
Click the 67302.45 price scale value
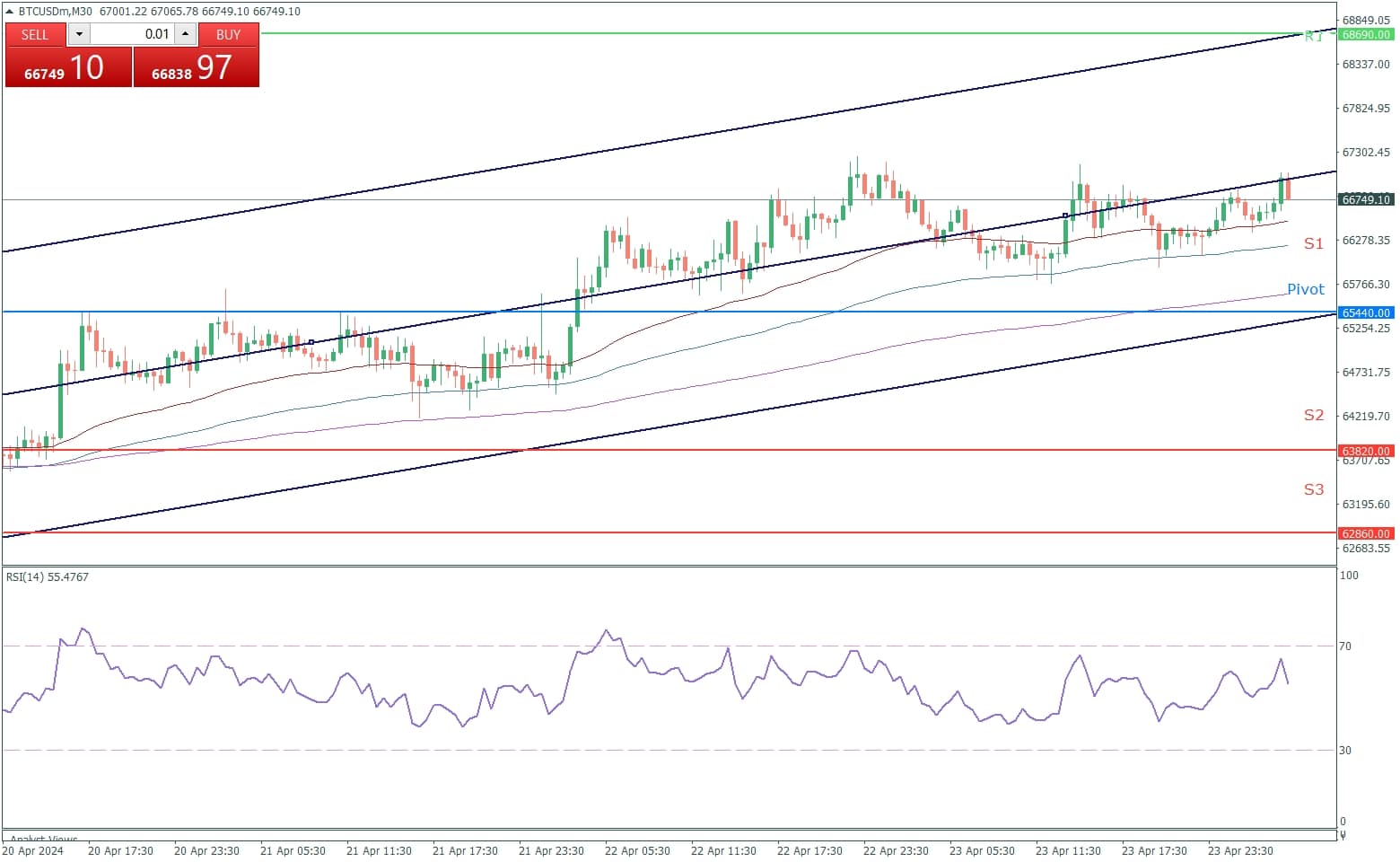pos(1366,152)
